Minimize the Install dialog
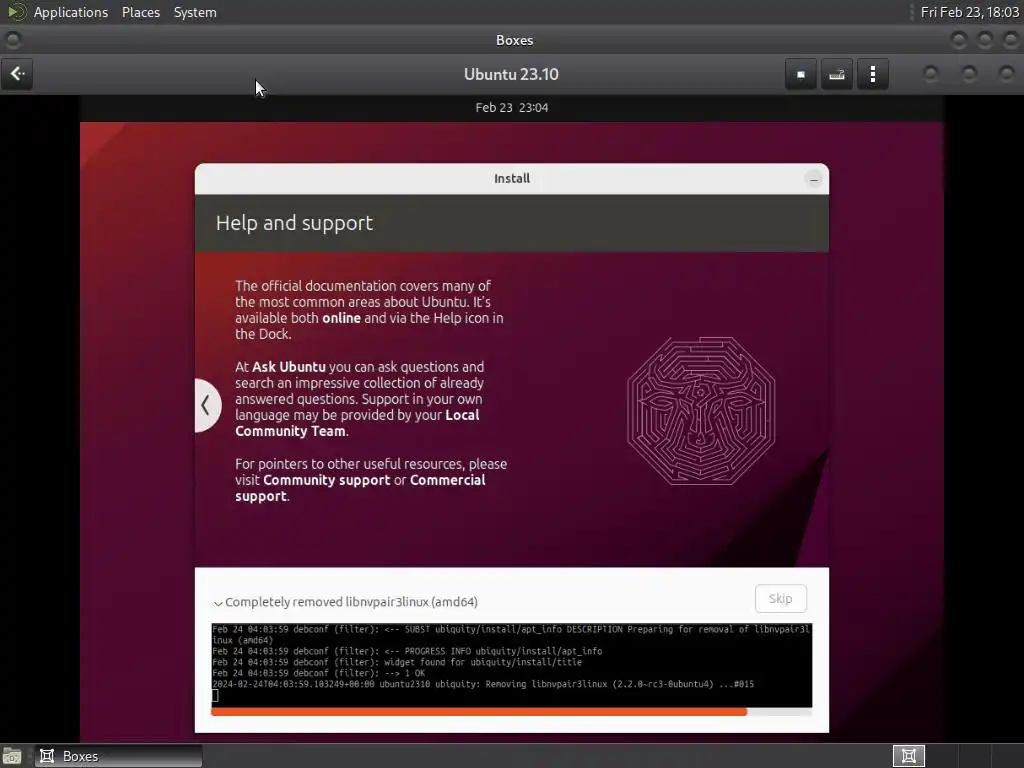The width and height of the screenshot is (1024, 768). point(814,179)
